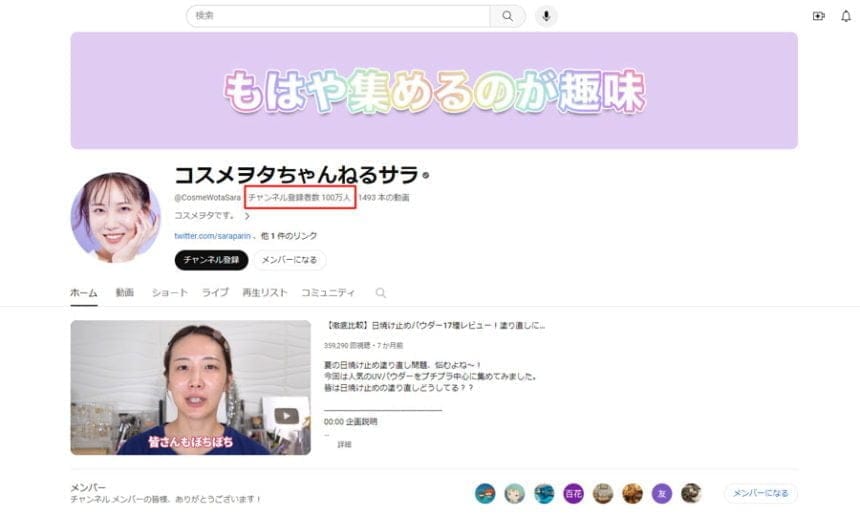Screen dimensions: 860x516
Task: Click the verified badge beside channel name
Action: click(426, 175)
